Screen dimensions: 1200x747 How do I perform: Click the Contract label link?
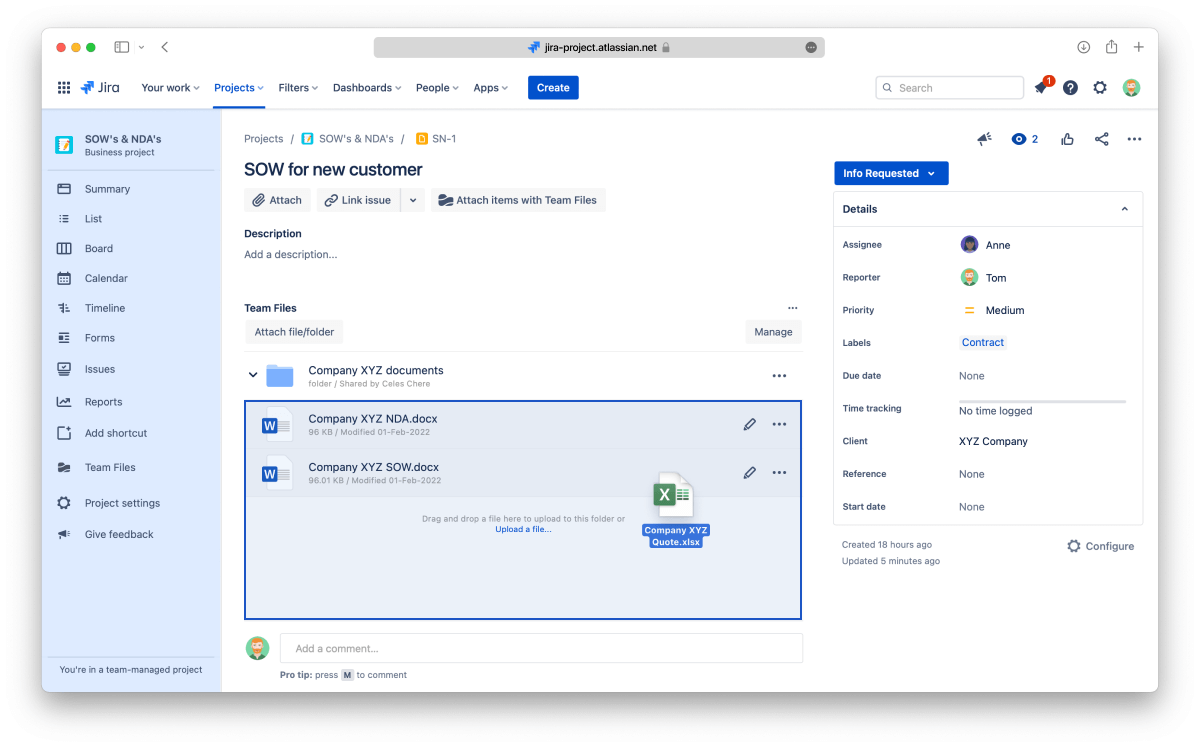tap(983, 342)
